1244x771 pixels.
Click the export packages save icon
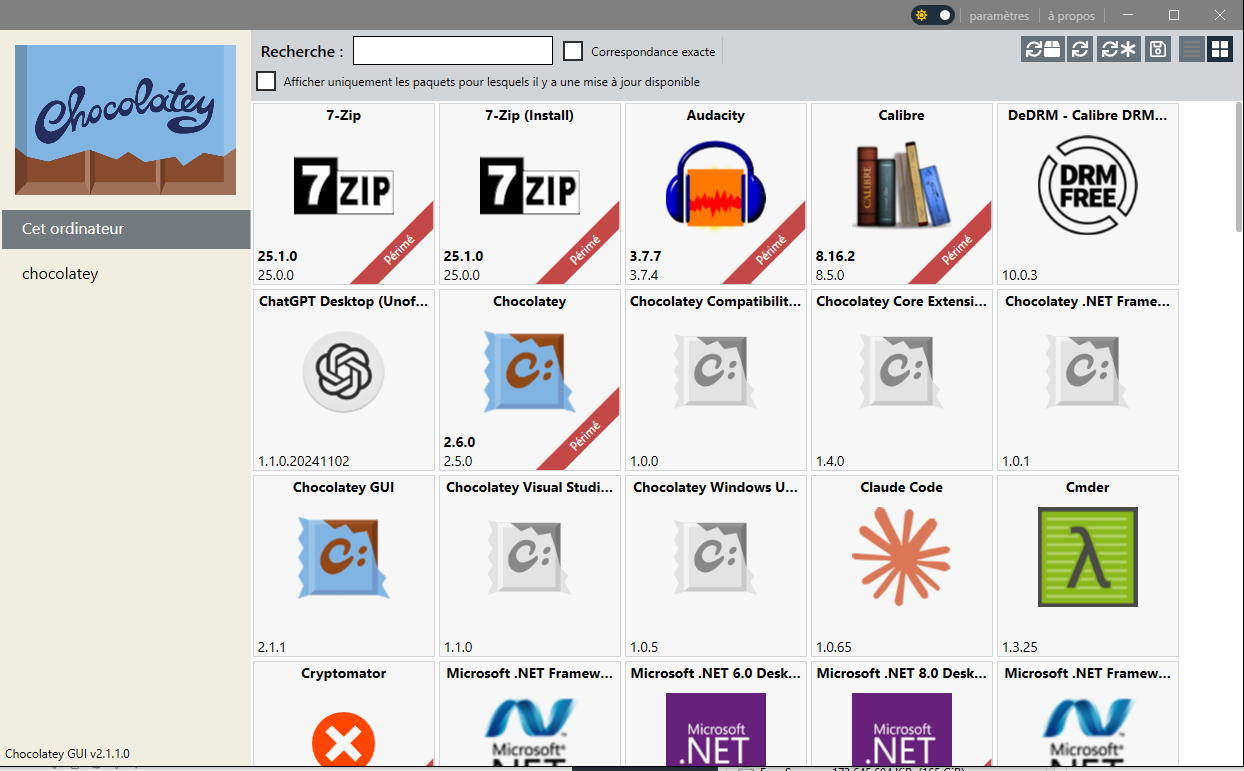(1157, 48)
